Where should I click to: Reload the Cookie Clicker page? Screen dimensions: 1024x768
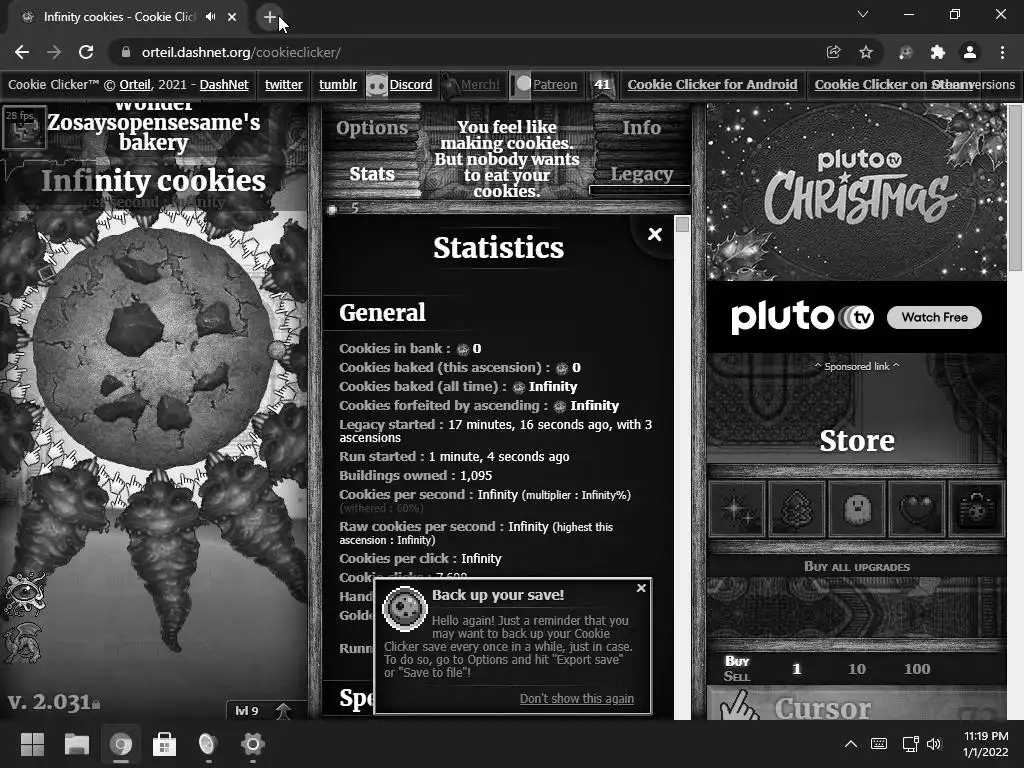(86, 52)
